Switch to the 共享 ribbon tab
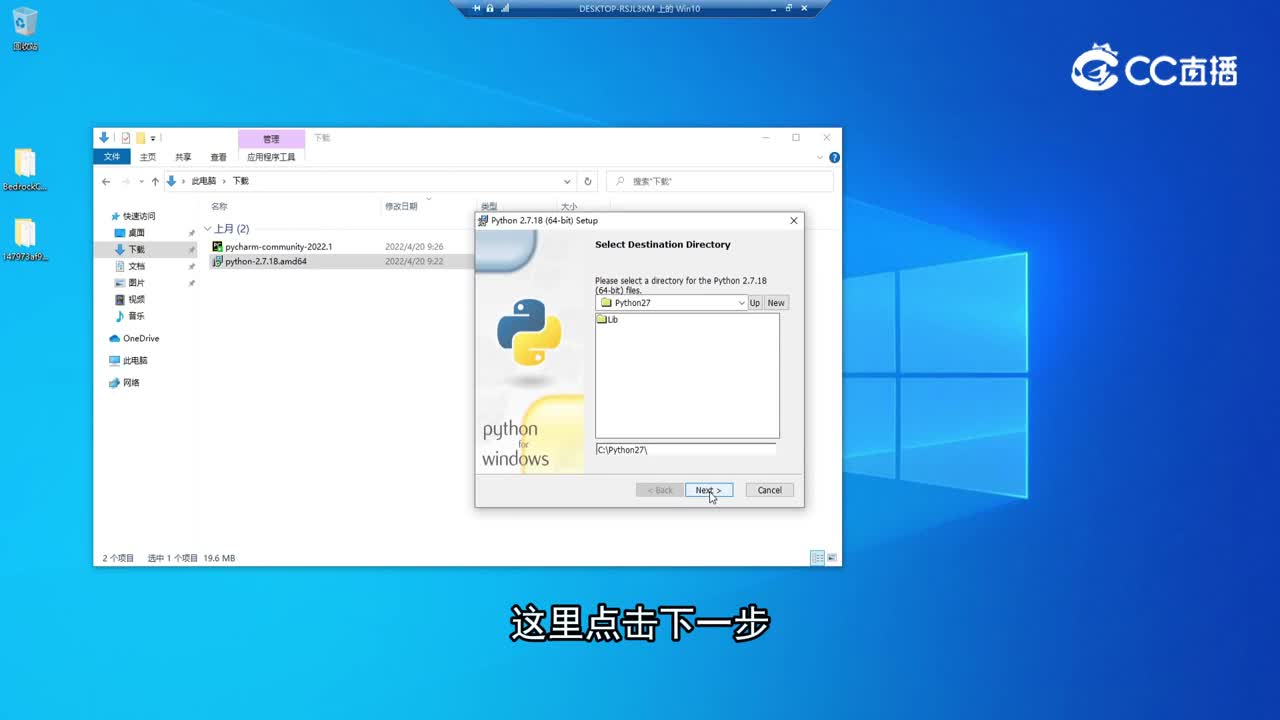This screenshot has width=1280, height=720. [183, 157]
